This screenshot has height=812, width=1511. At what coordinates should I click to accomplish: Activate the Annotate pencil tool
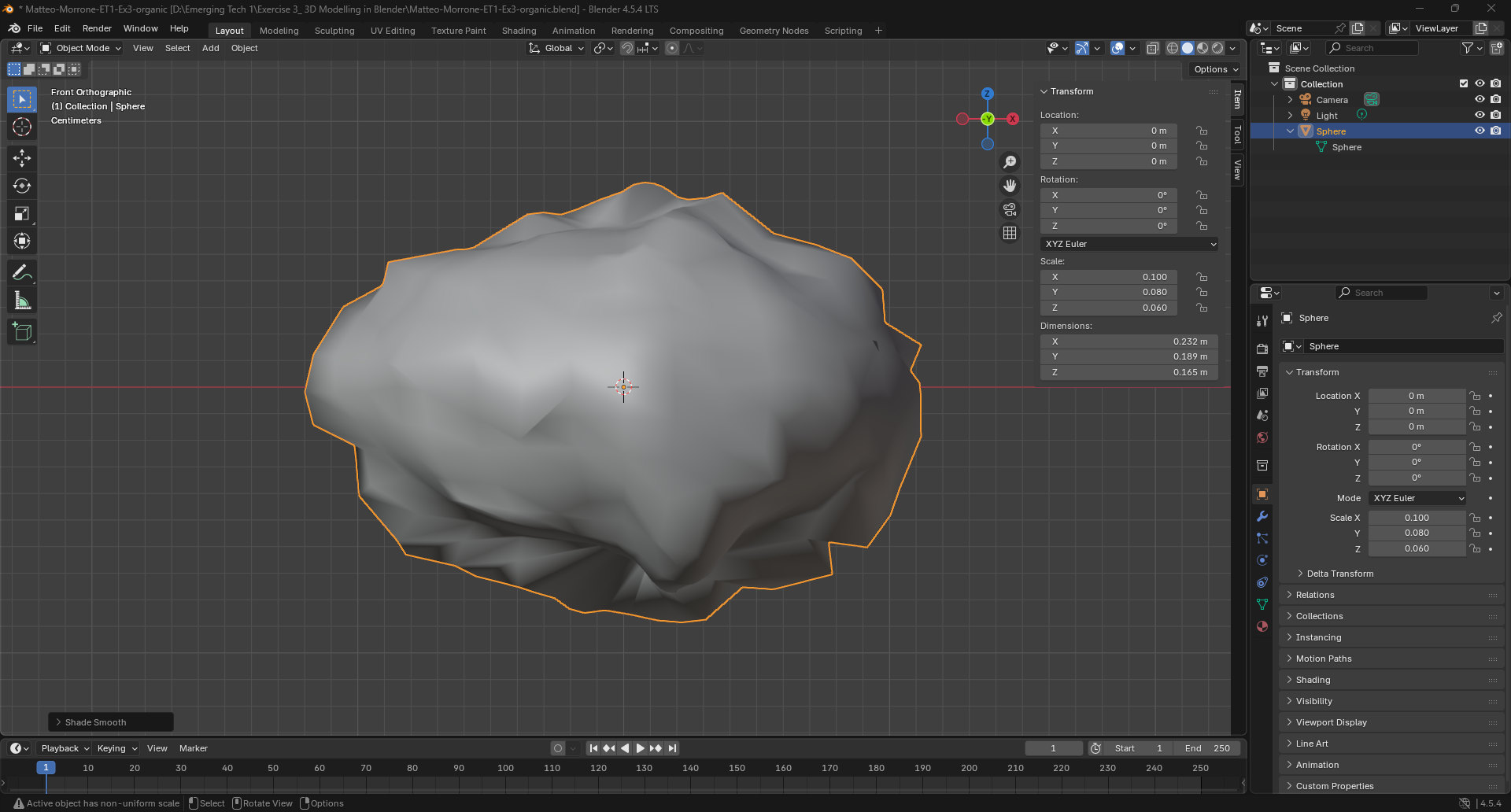tap(22, 273)
